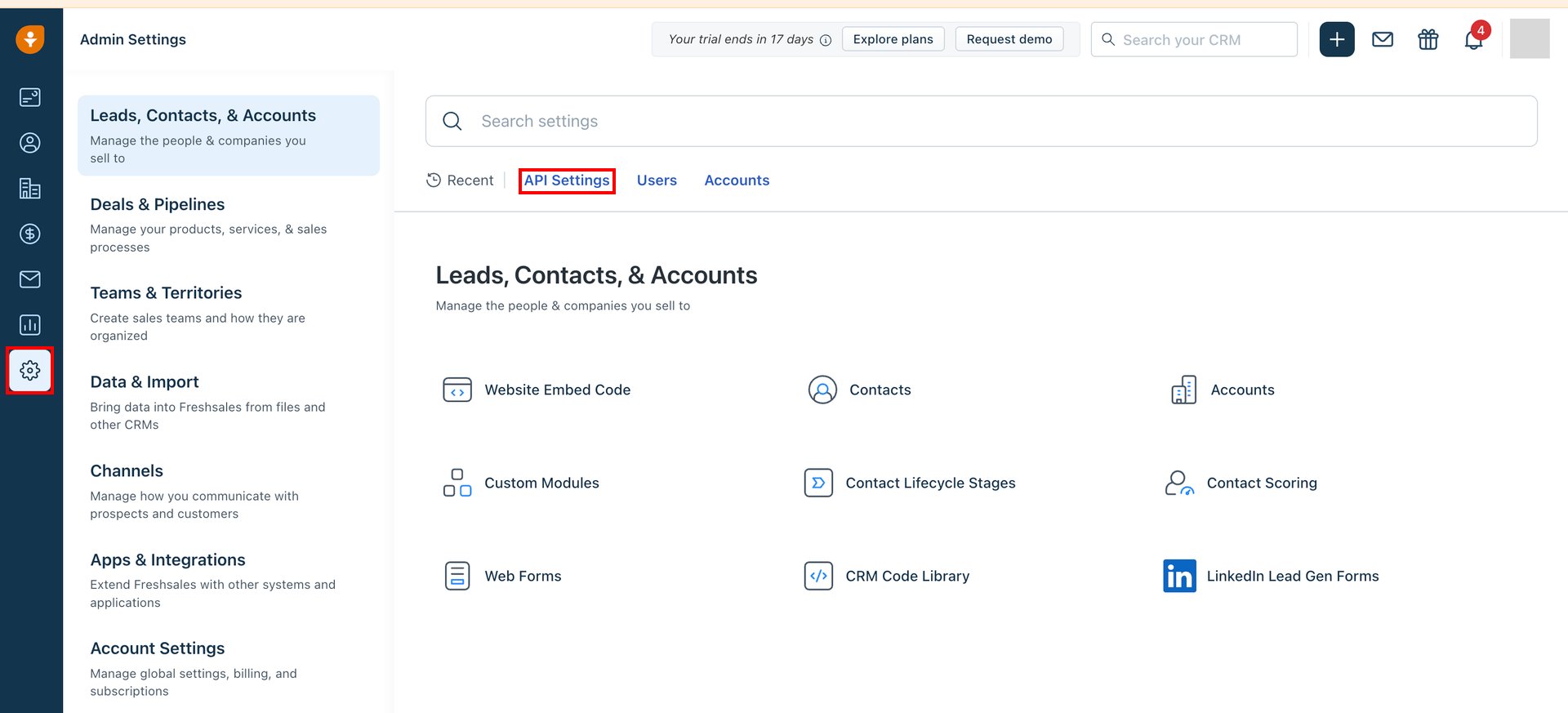
Task: Click the Custom Modules icon
Action: (457, 483)
